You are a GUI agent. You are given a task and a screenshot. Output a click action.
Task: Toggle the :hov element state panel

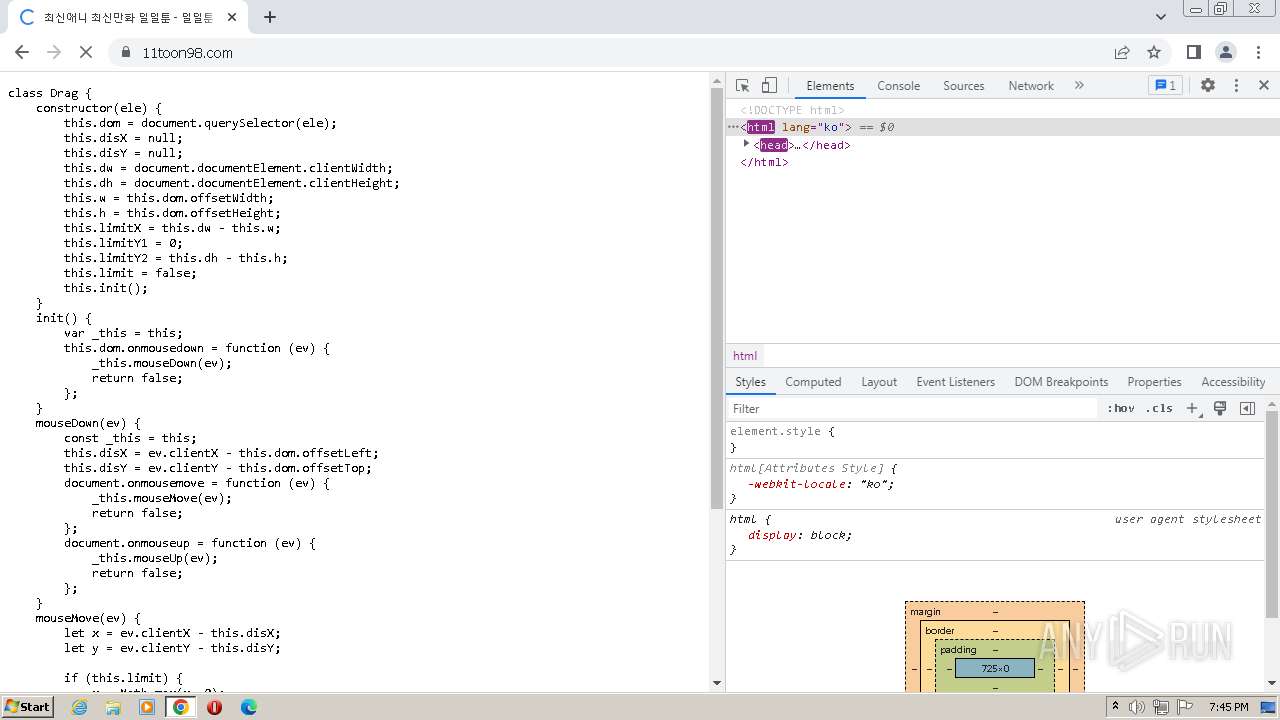(1121, 408)
